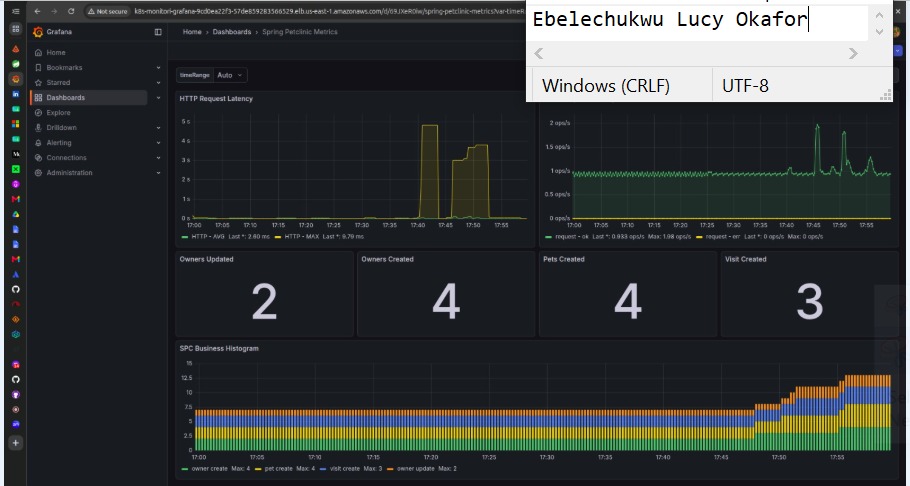Open the timeRange Auto dropdown

(x=230, y=75)
